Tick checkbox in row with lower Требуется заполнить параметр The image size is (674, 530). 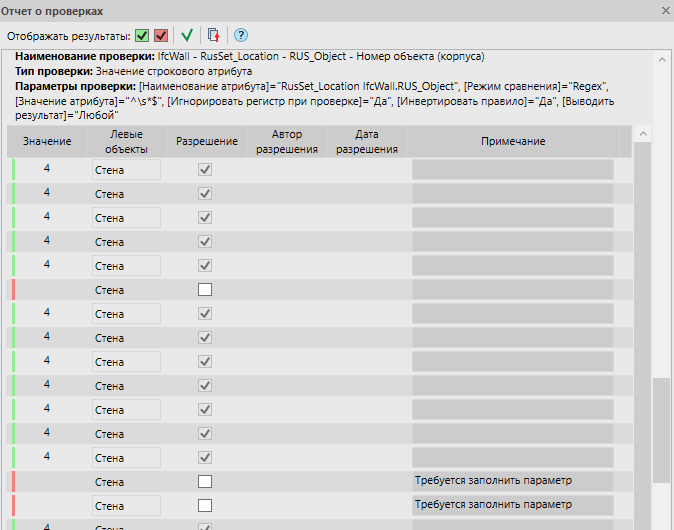coord(205,505)
